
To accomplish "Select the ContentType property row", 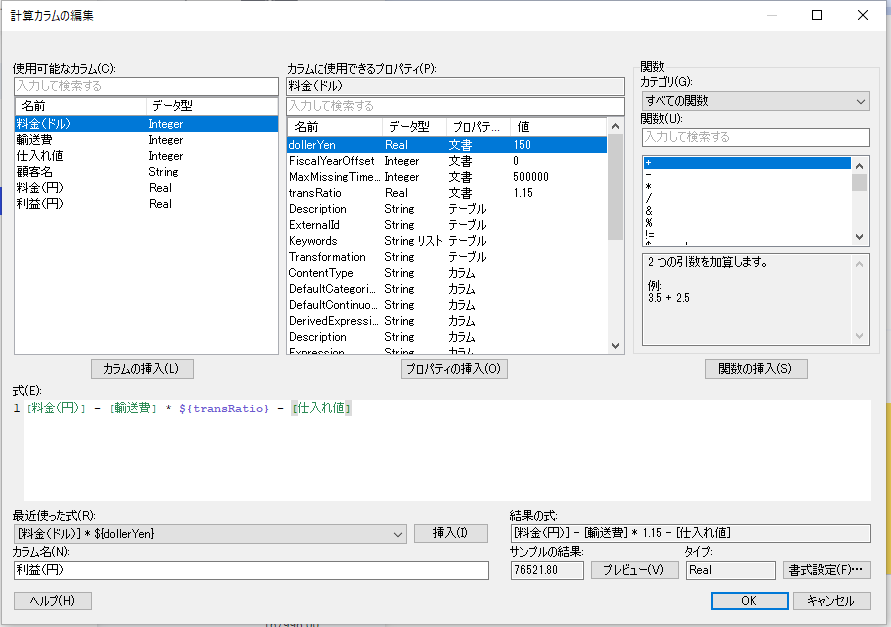I will pyautogui.click(x=447, y=273).
